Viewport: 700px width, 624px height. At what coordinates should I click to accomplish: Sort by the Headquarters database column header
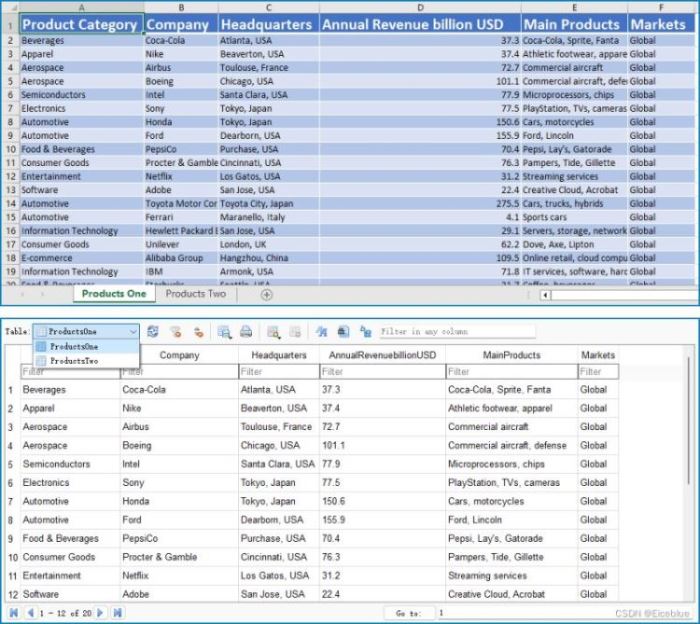coord(279,355)
